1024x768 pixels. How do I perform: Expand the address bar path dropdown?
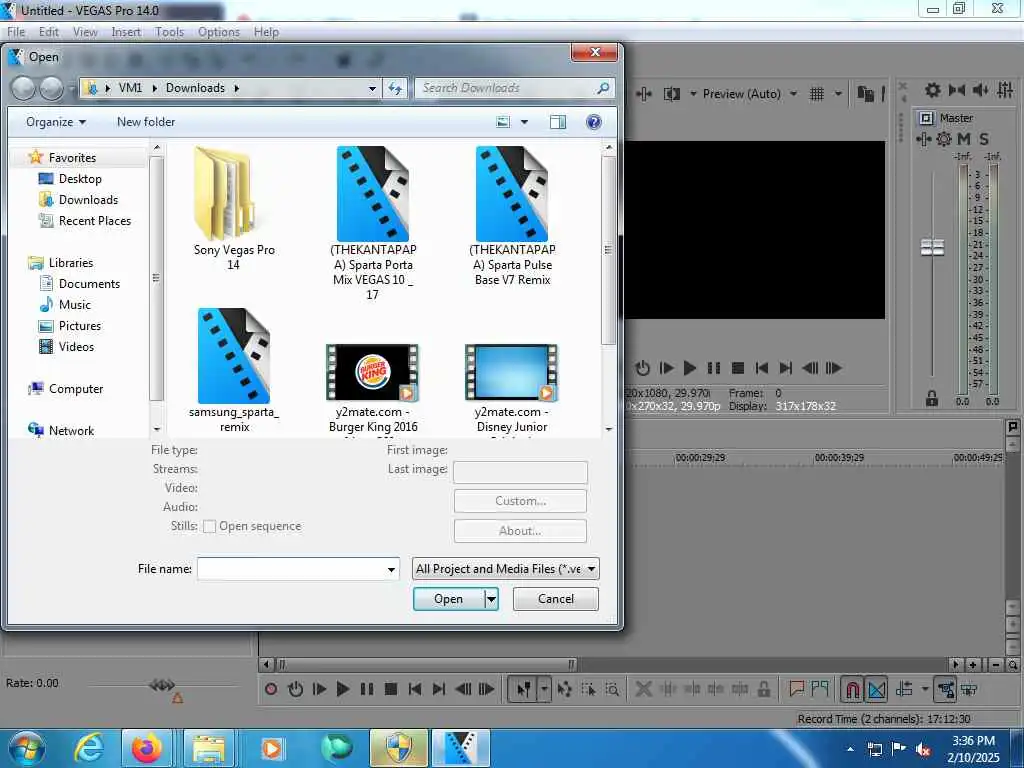point(372,88)
